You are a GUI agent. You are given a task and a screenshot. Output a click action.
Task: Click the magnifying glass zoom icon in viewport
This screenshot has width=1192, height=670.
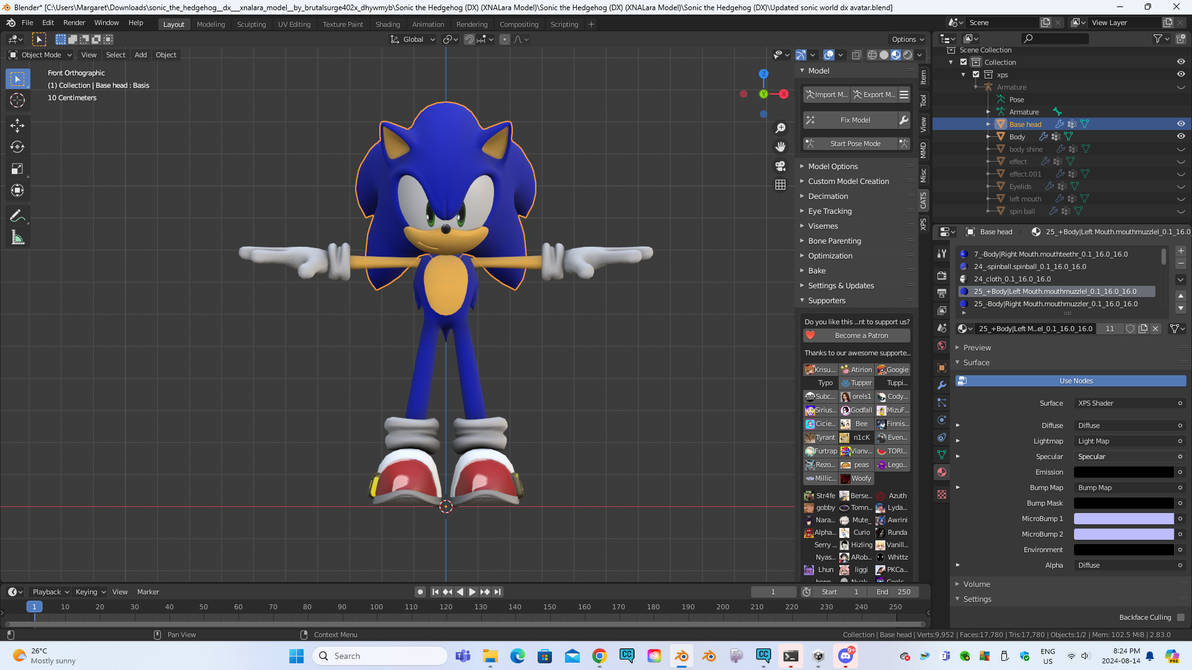780,128
